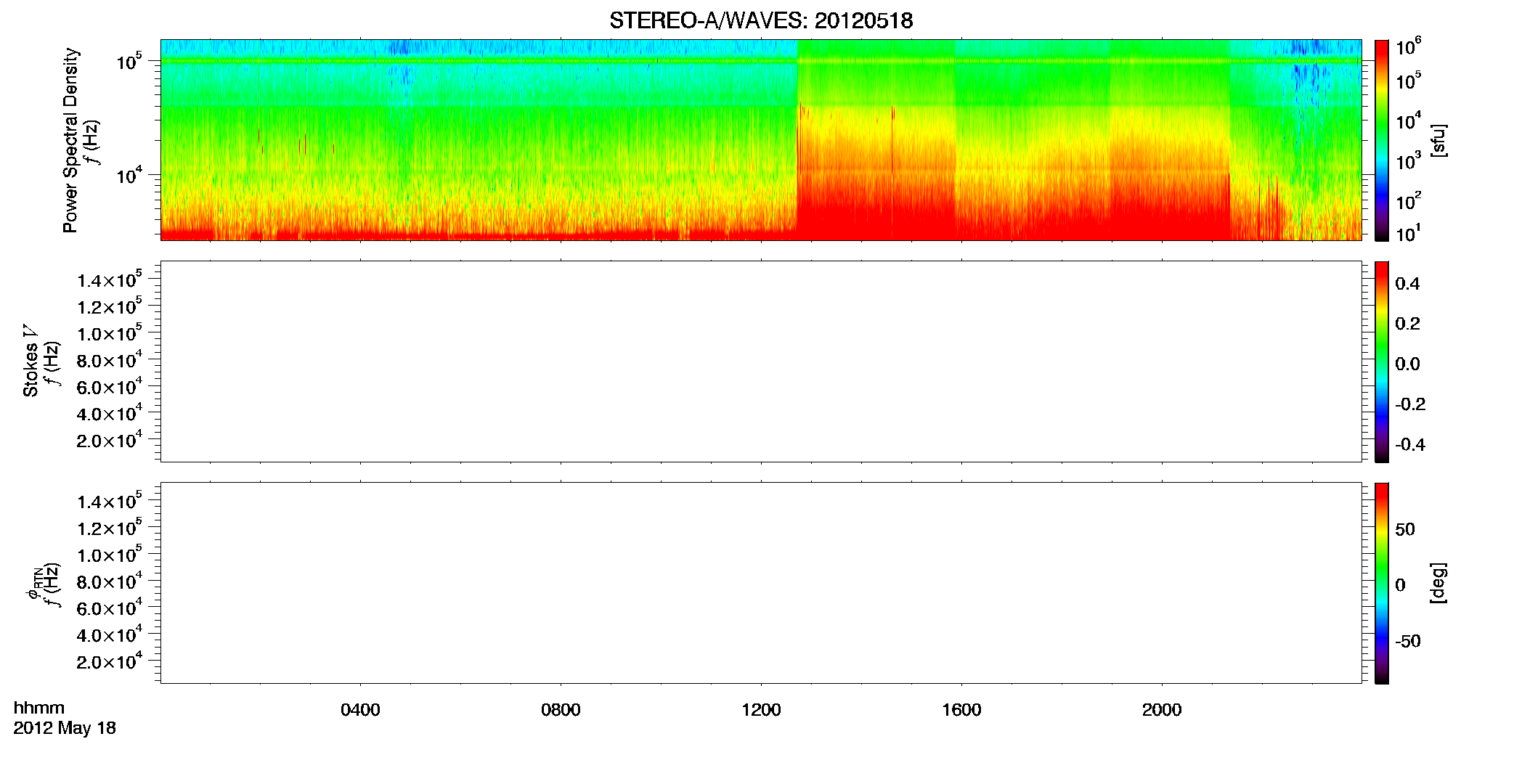Screen dimensions: 1522x784
Task: Click the sfu color bar of top panel
Action: click(x=1382, y=140)
